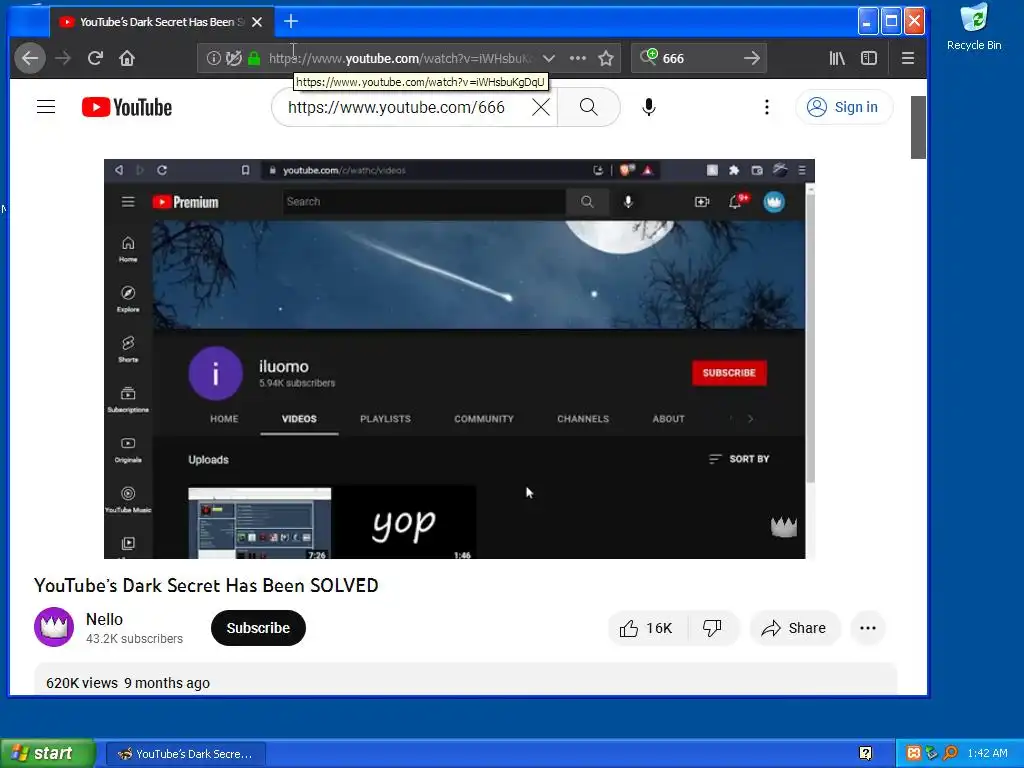Open a new tab with plus
1024x768 pixels.
[x=291, y=22]
